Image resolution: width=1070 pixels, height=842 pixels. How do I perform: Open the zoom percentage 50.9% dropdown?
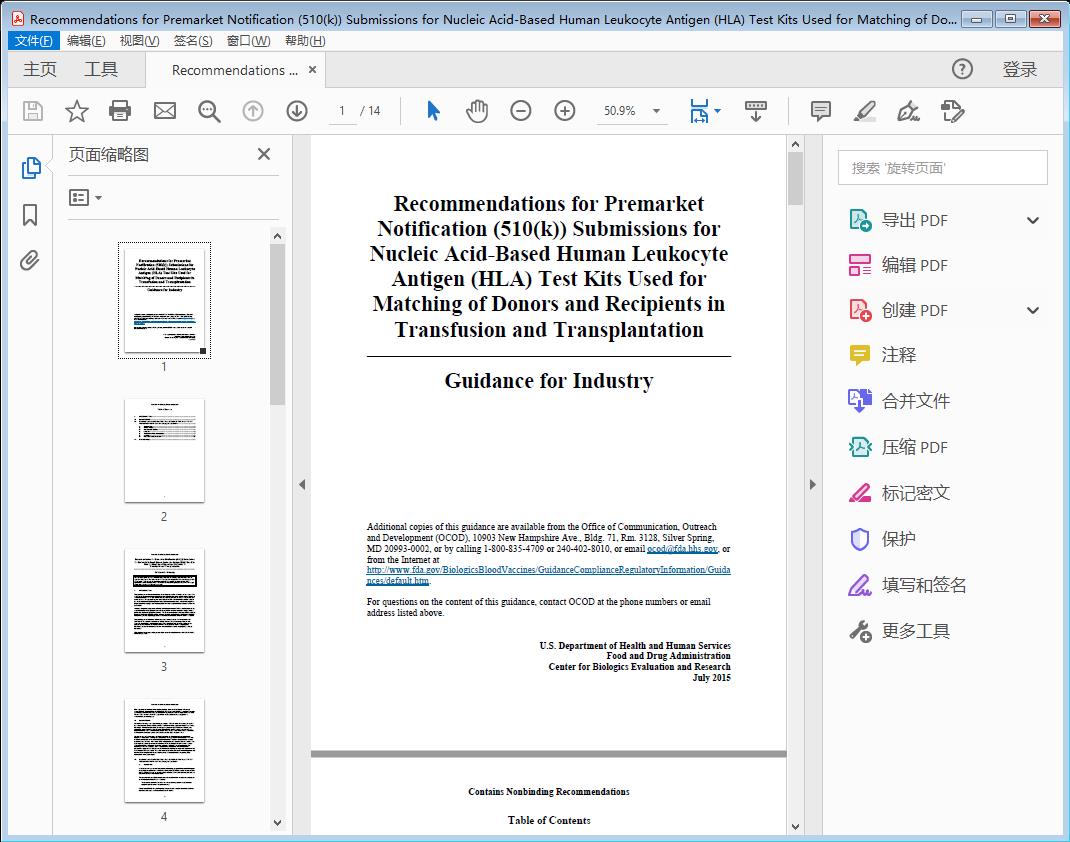[x=631, y=111]
